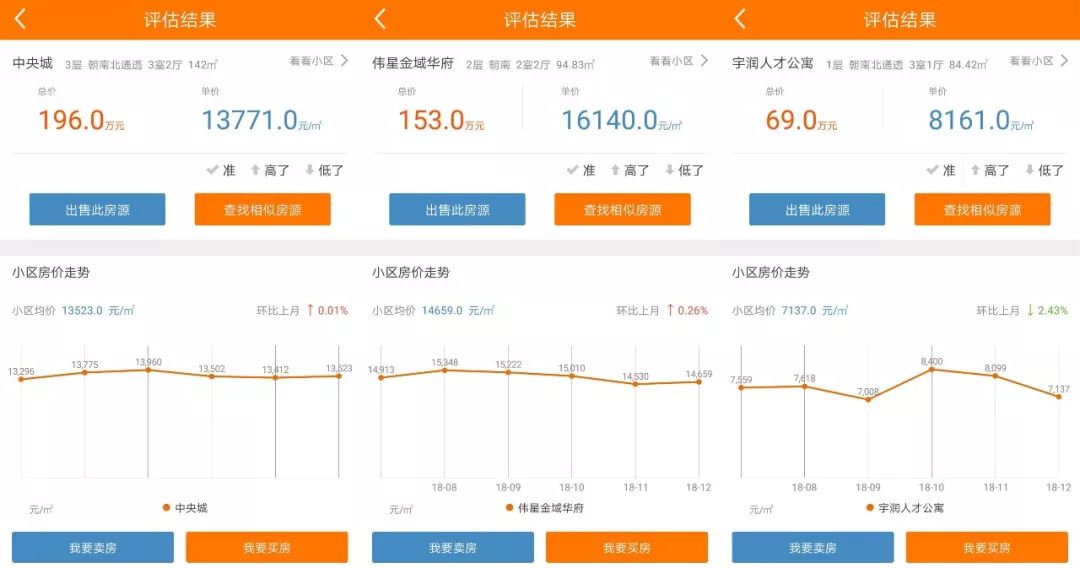Click total price 69.0万元
The width and height of the screenshot is (1080, 568).
(x=802, y=120)
